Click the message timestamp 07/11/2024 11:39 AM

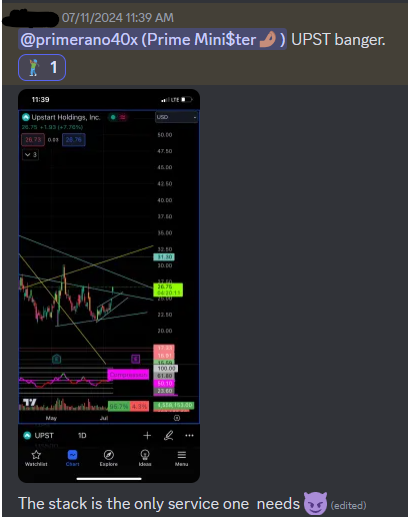118,18
